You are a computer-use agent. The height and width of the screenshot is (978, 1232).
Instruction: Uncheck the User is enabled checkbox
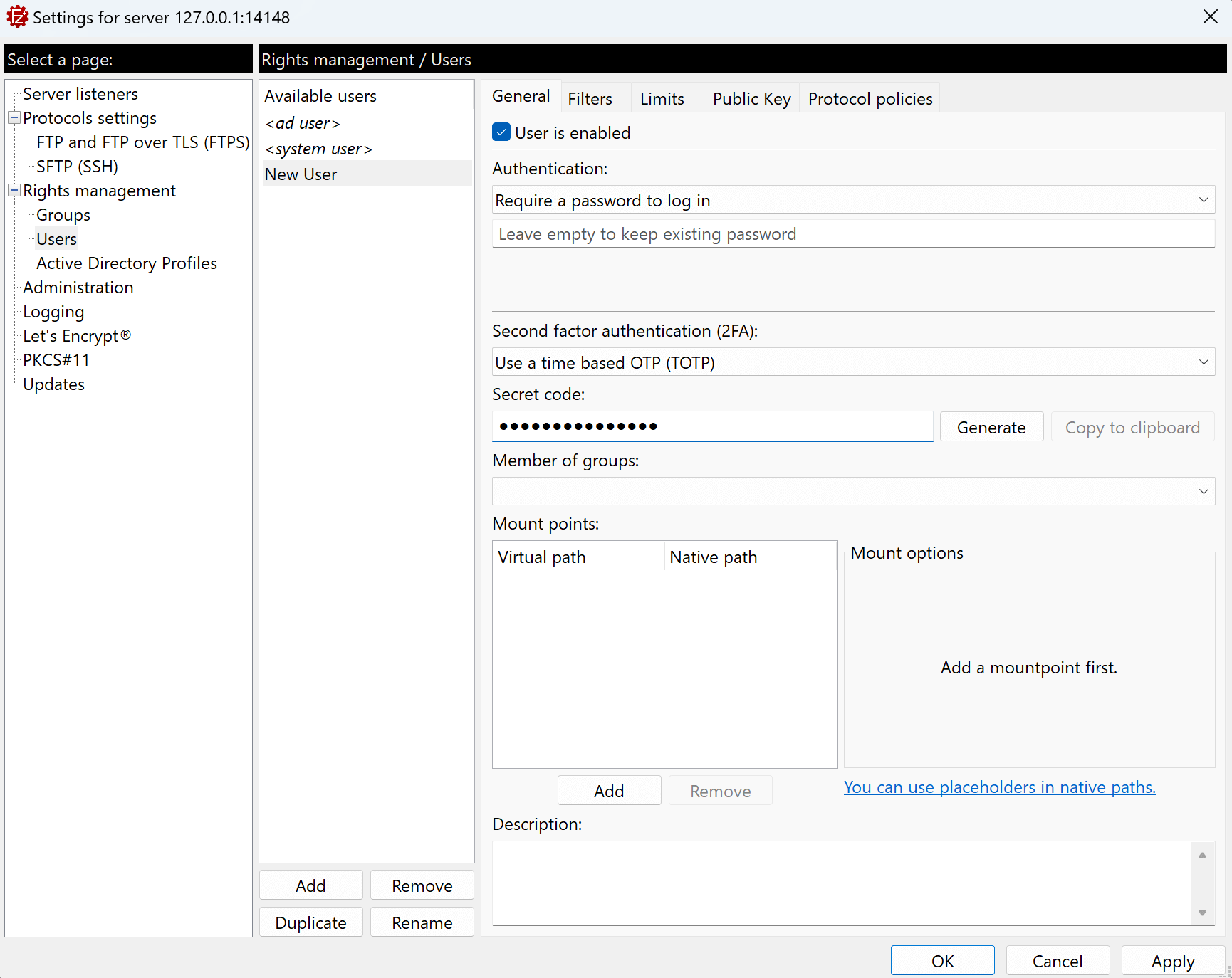[501, 132]
